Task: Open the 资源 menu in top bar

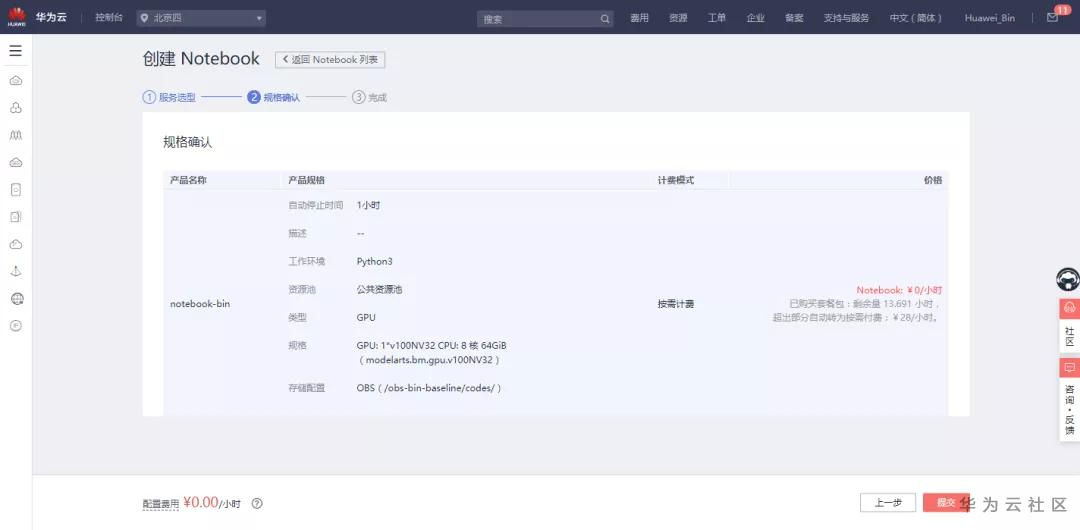Action: coord(678,18)
